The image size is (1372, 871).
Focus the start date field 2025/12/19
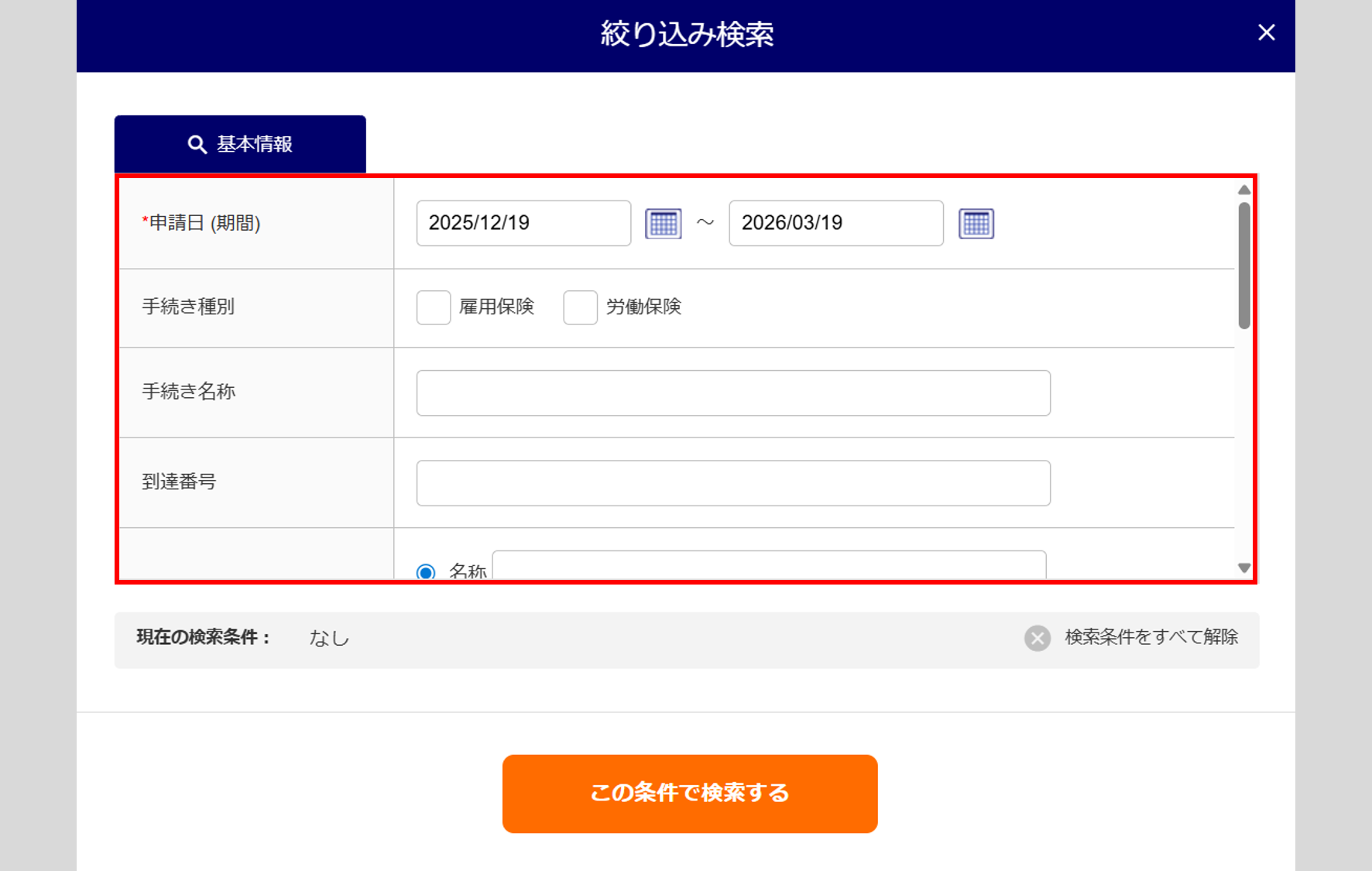tap(523, 223)
